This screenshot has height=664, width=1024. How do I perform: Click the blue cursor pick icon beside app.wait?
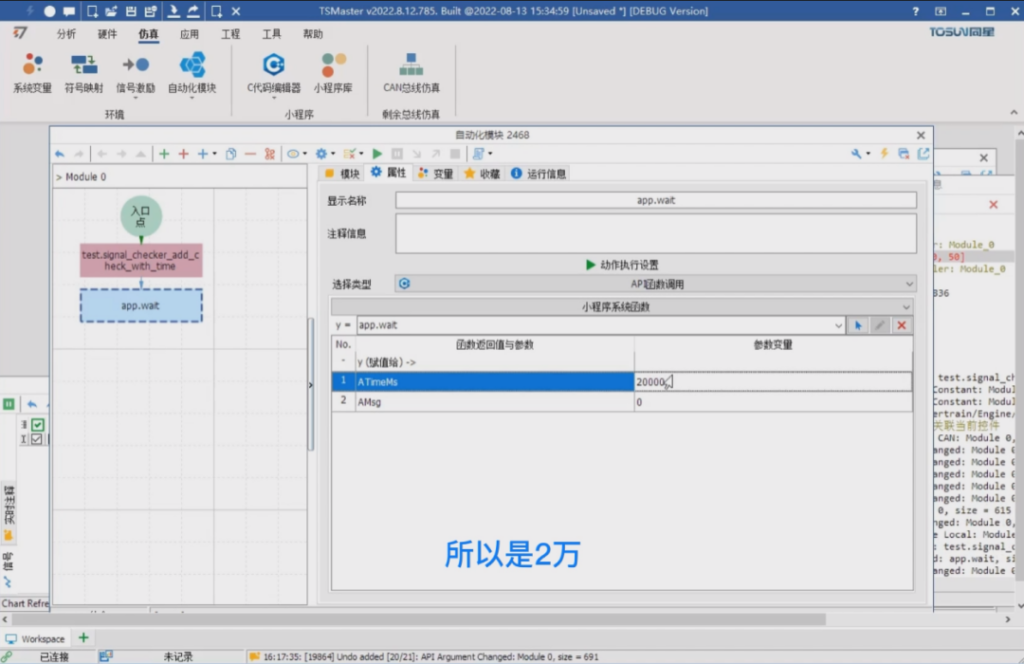coord(858,325)
